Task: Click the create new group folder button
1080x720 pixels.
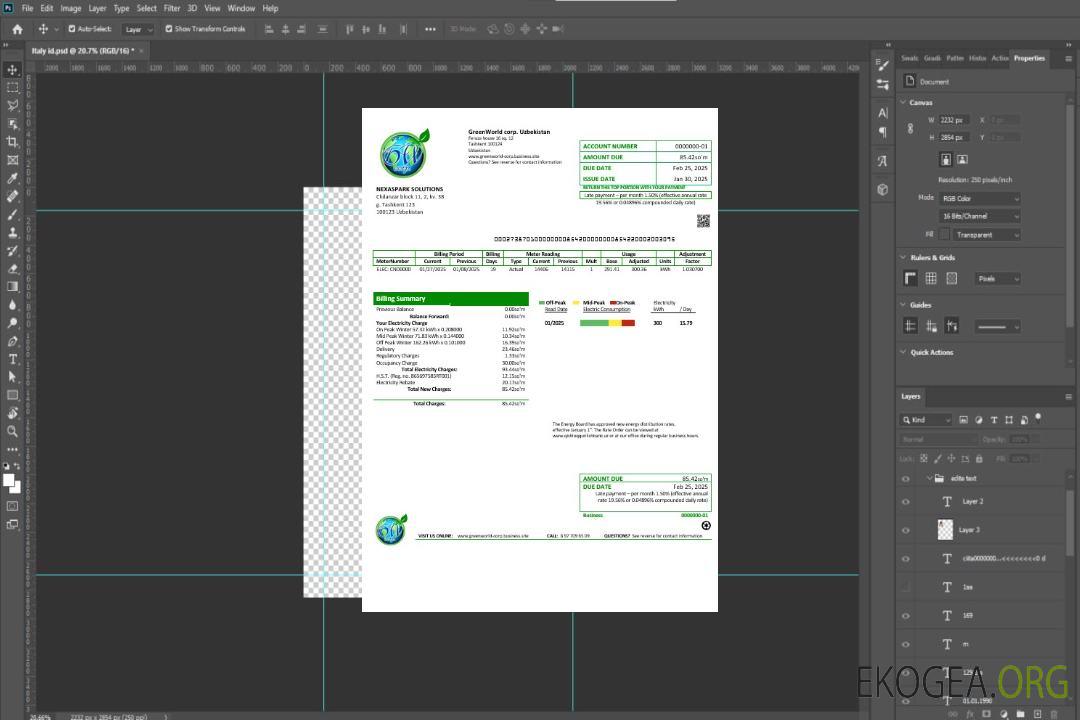Action: (x=1020, y=714)
